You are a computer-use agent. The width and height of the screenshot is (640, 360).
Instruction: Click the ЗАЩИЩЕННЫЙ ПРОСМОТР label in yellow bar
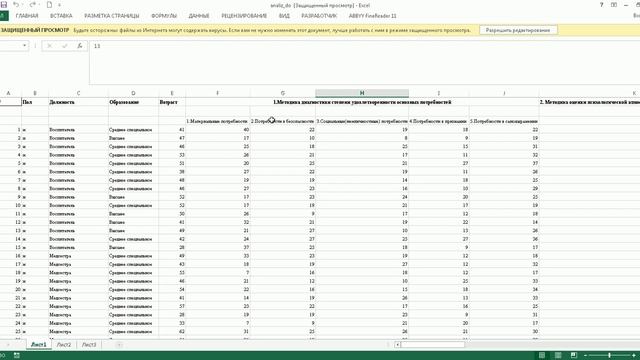pos(35,30)
